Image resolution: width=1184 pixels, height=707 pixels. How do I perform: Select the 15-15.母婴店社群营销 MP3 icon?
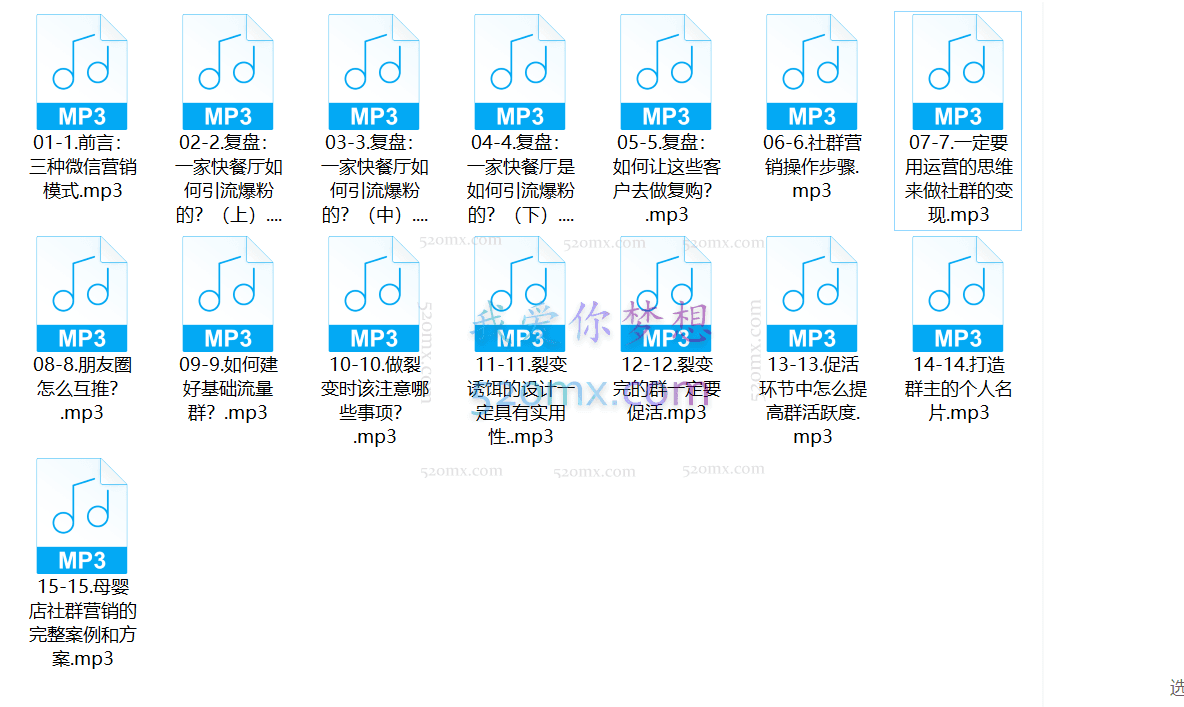[x=82, y=516]
